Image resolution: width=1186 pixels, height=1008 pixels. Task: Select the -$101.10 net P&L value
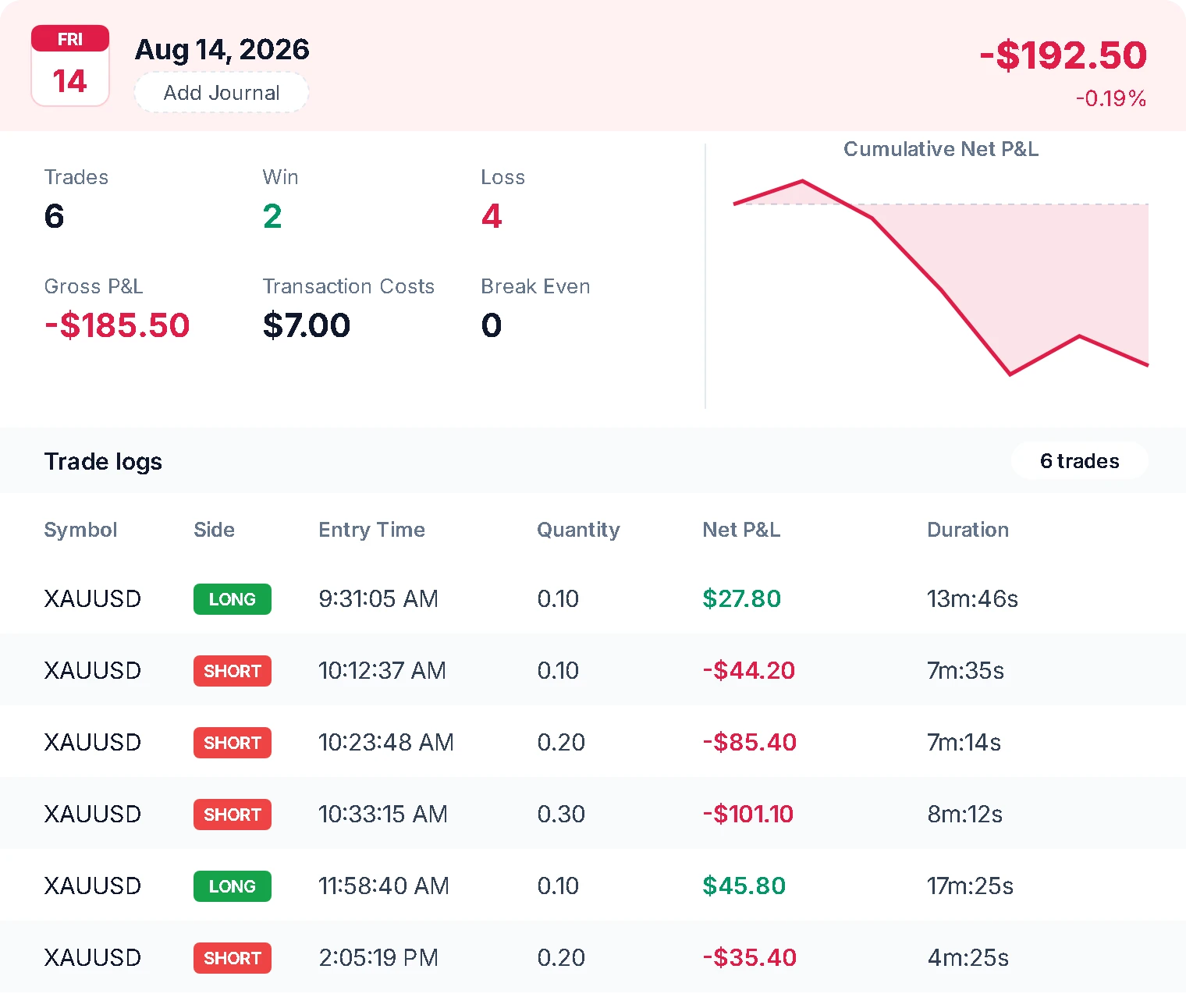click(747, 814)
